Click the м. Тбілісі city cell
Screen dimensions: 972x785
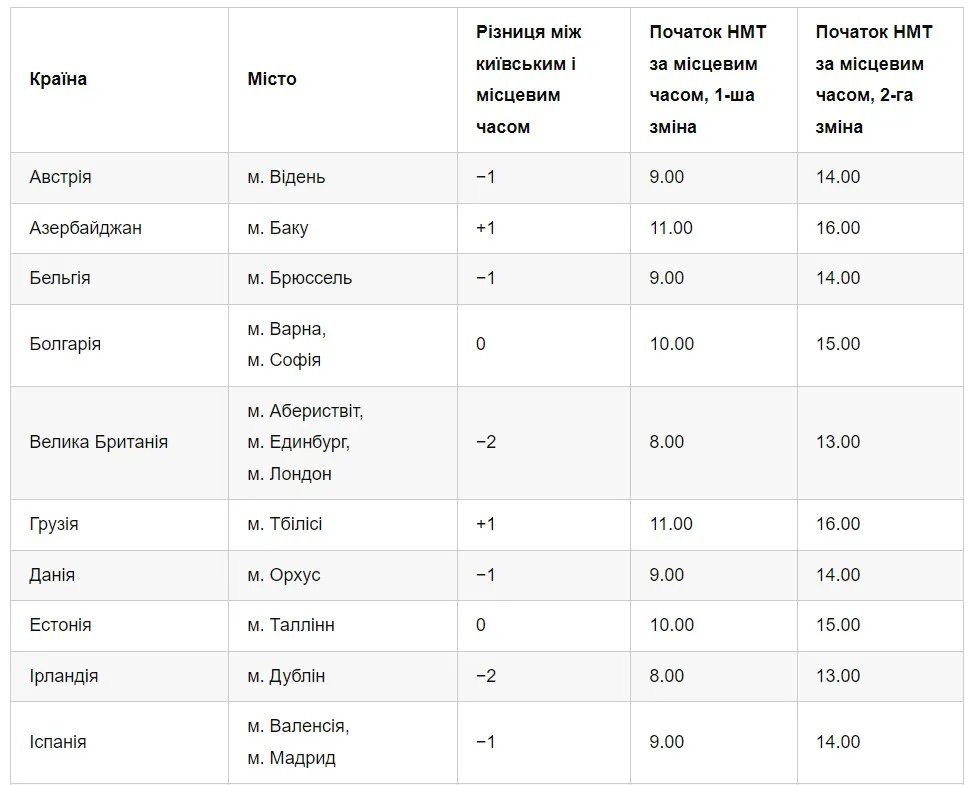285,524
